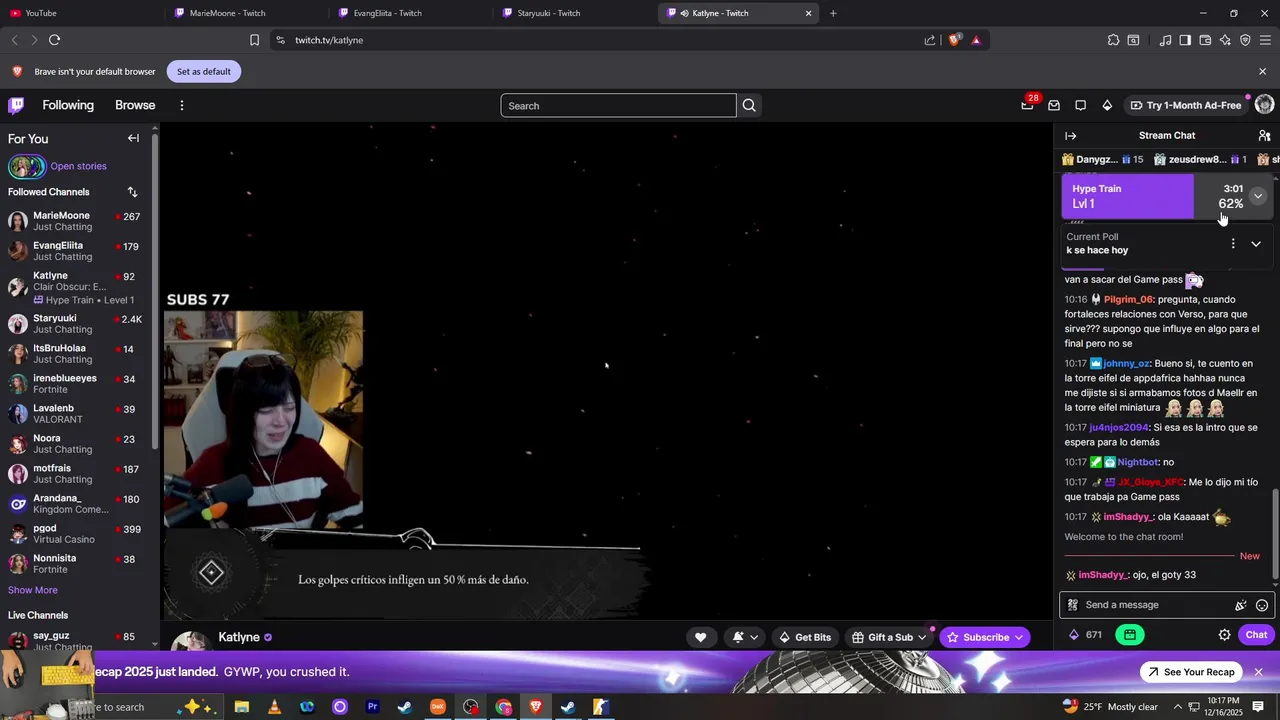Click the search magnifier button
The height and width of the screenshot is (720, 1280).
[749, 105]
